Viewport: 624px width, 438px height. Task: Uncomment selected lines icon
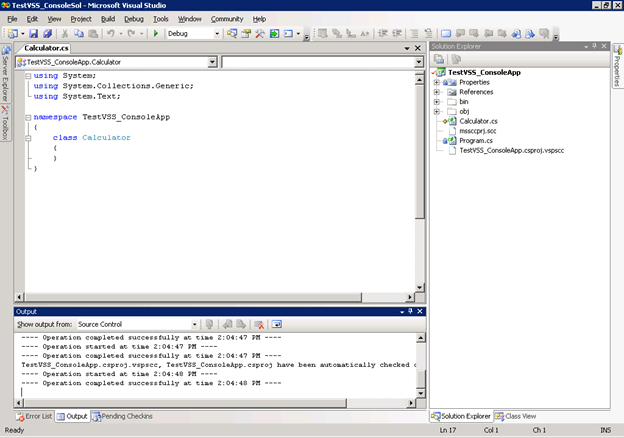coord(428,34)
